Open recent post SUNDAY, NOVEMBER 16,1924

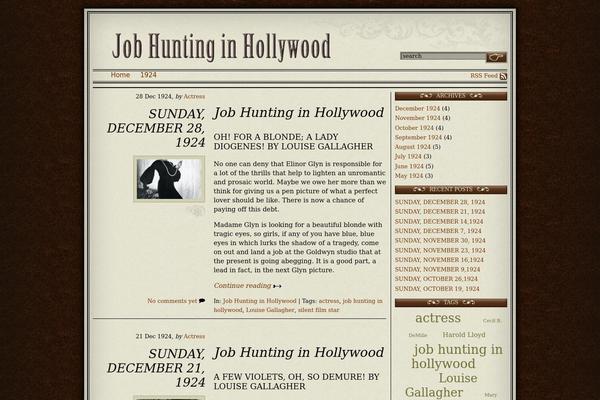(439, 260)
